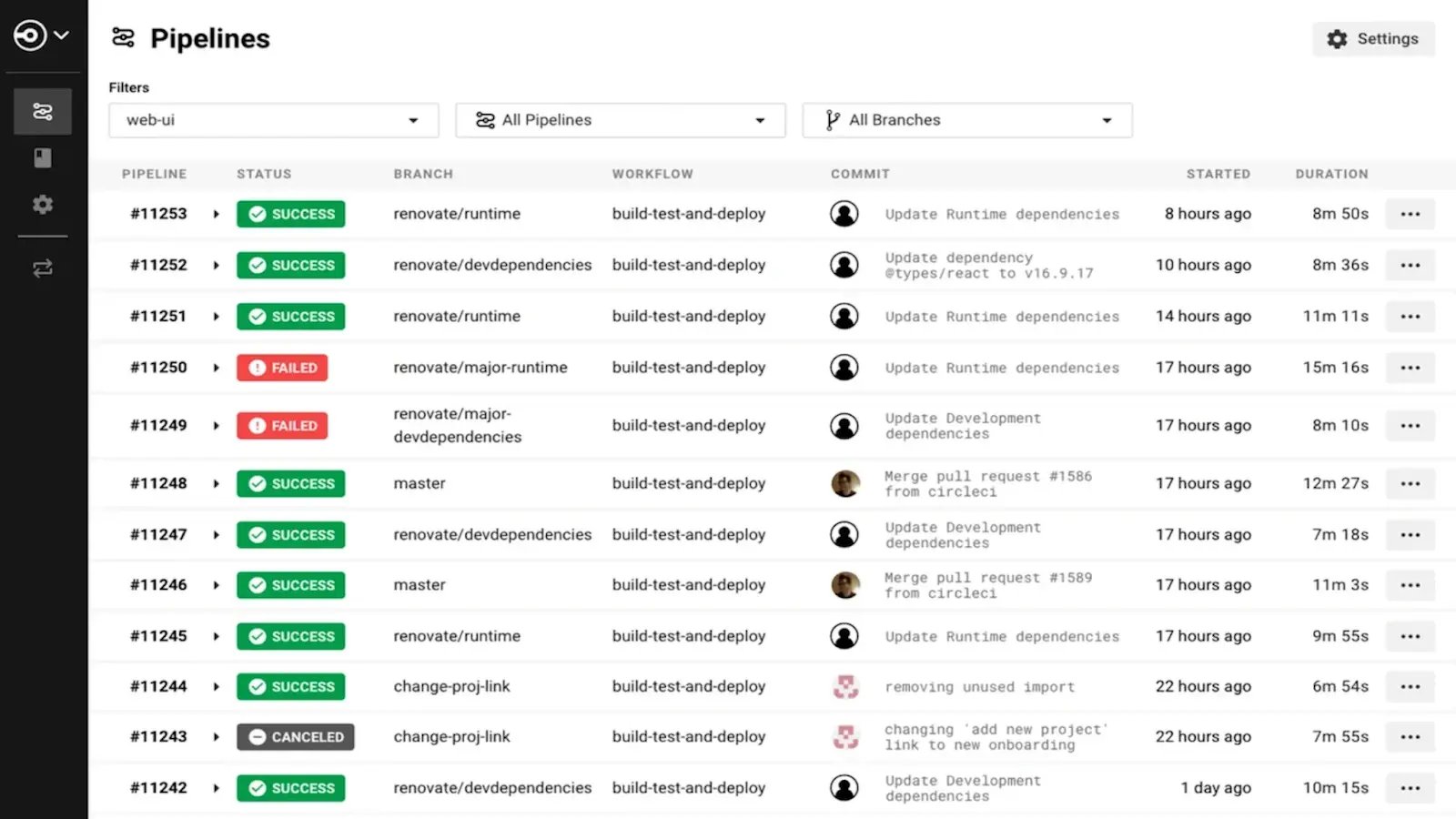Select the renovate/runtime branch link on #11251

click(457, 316)
